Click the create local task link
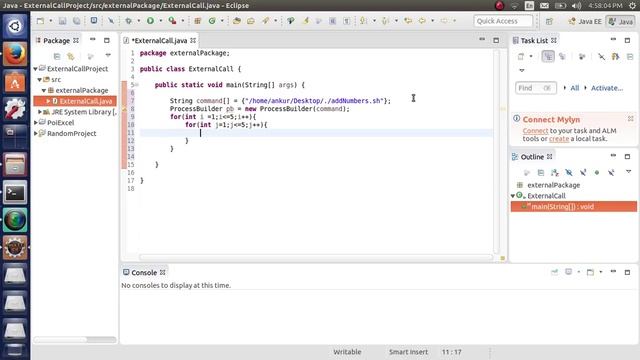 (x=559, y=139)
